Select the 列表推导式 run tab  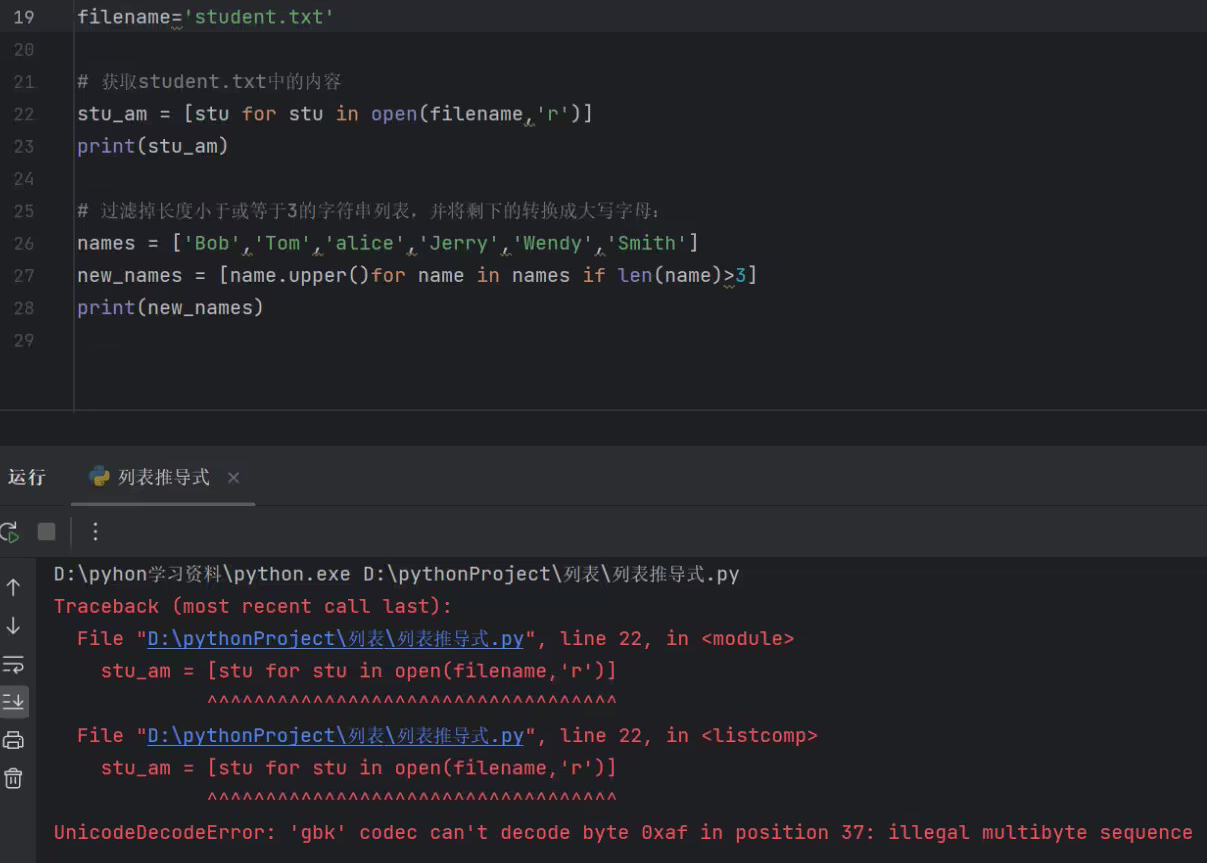[x=163, y=478]
